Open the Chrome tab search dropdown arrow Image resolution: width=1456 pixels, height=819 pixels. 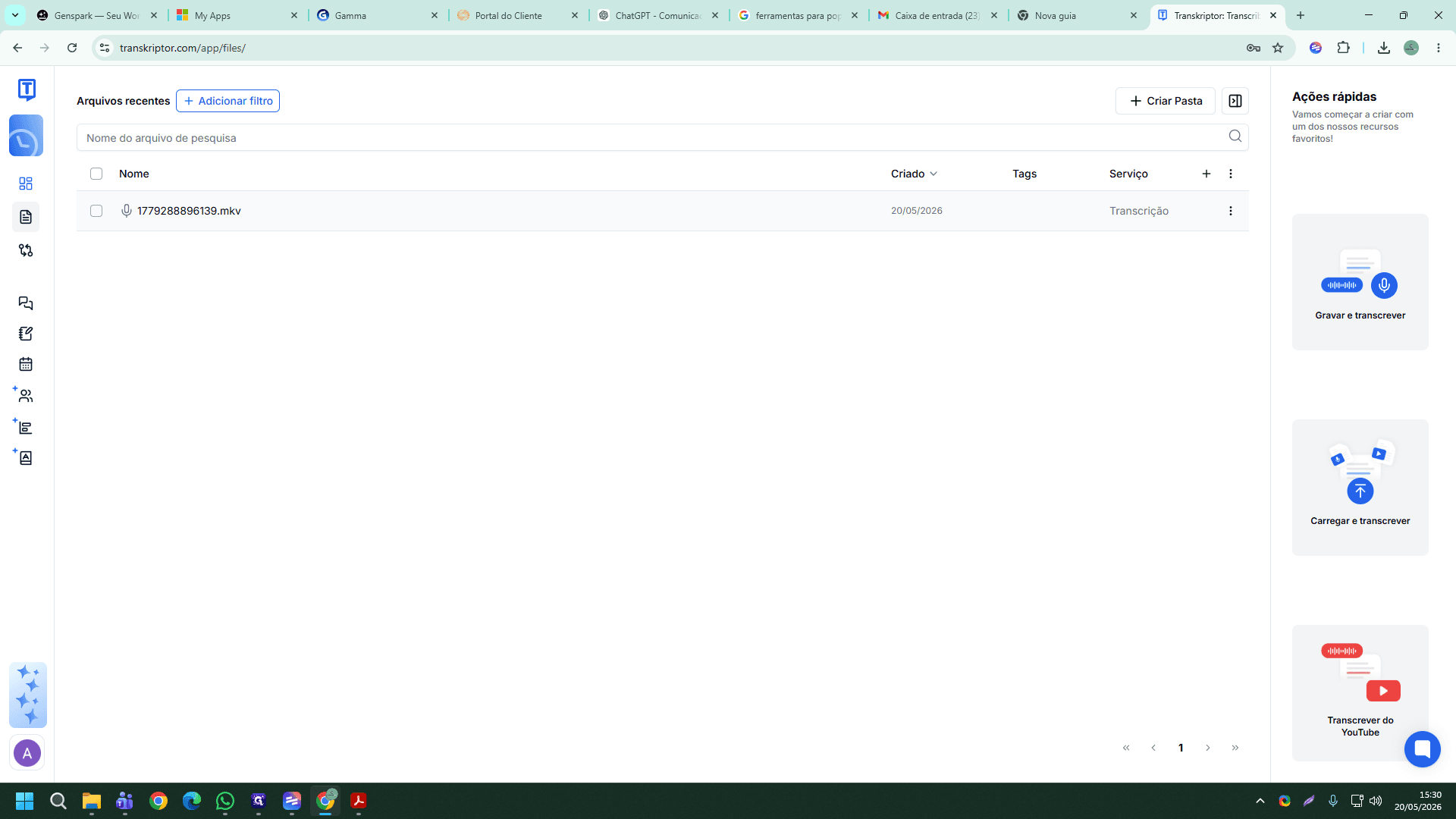point(14,15)
